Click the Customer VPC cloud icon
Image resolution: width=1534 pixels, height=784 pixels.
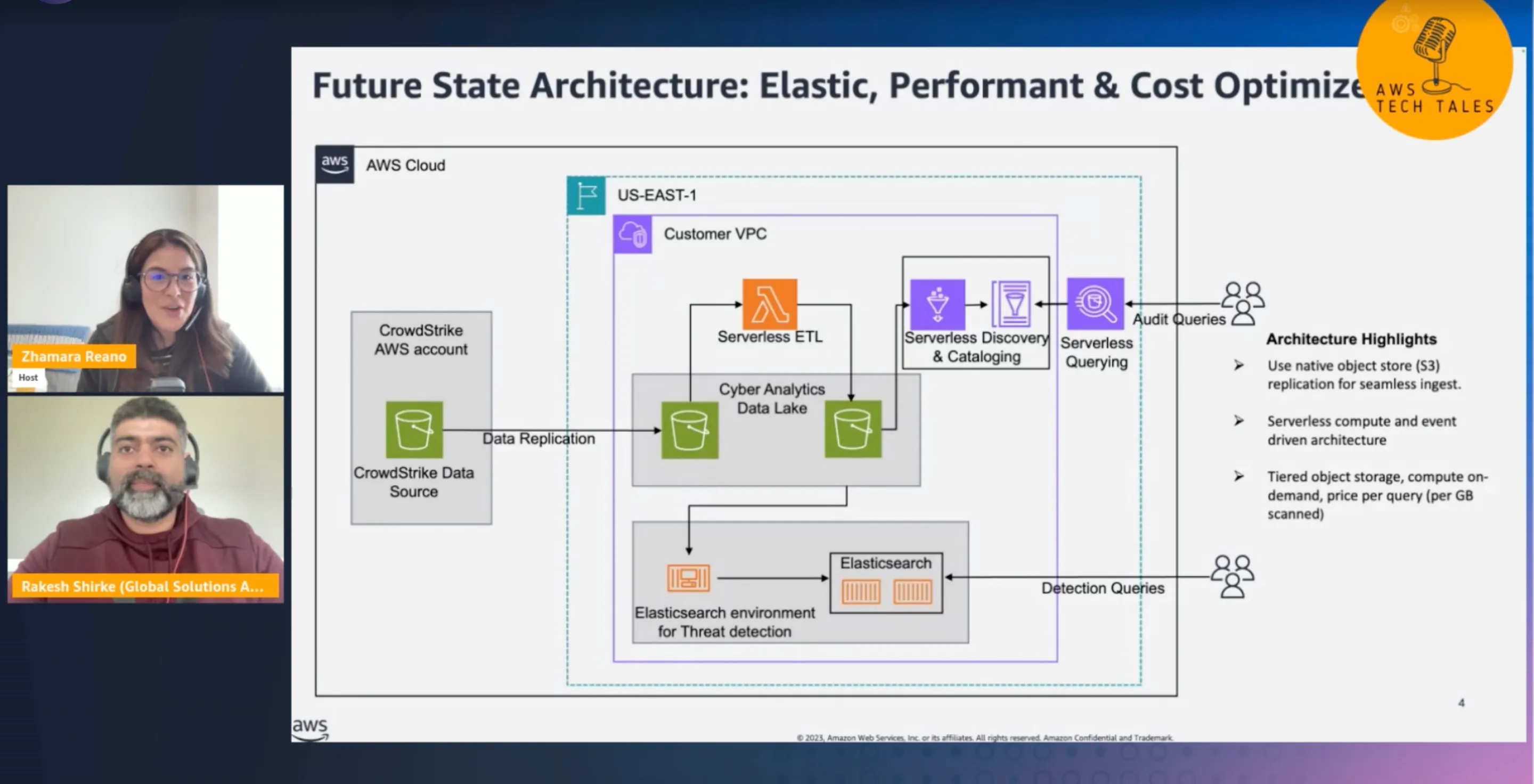(x=632, y=234)
